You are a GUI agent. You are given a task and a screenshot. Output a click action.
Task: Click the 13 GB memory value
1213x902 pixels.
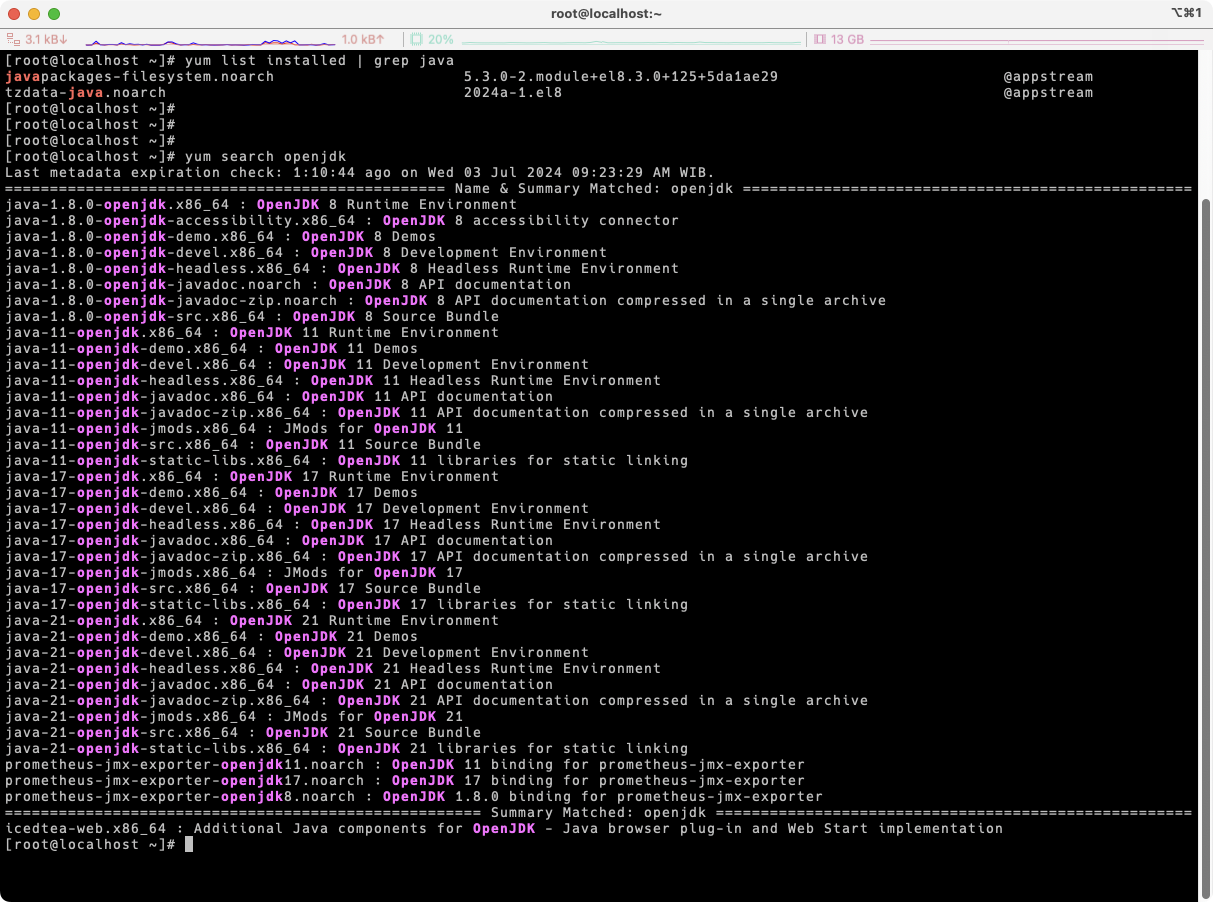coord(847,39)
